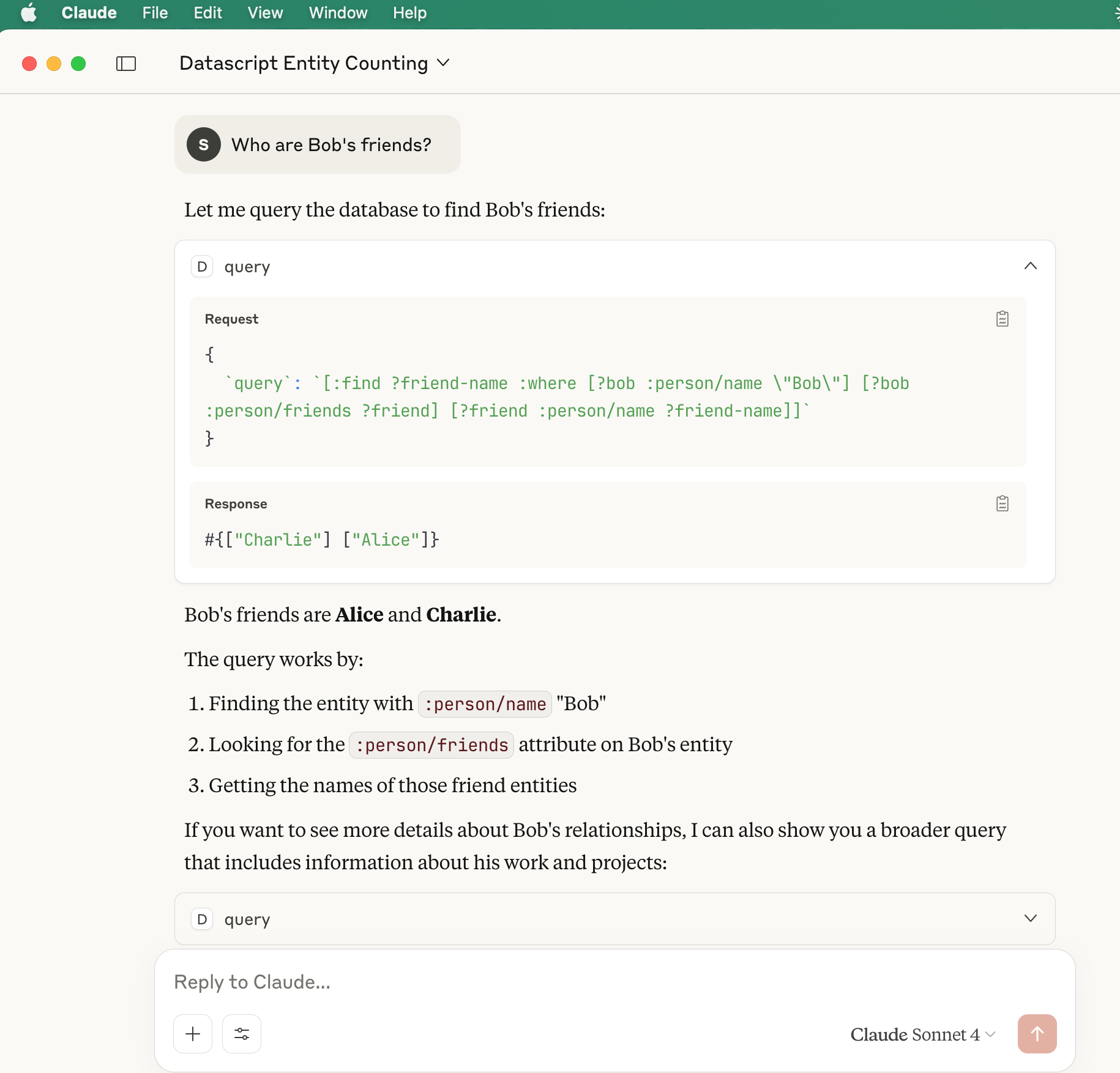
Task: Click 'Getting the names of those friend entities'
Action: (392, 785)
